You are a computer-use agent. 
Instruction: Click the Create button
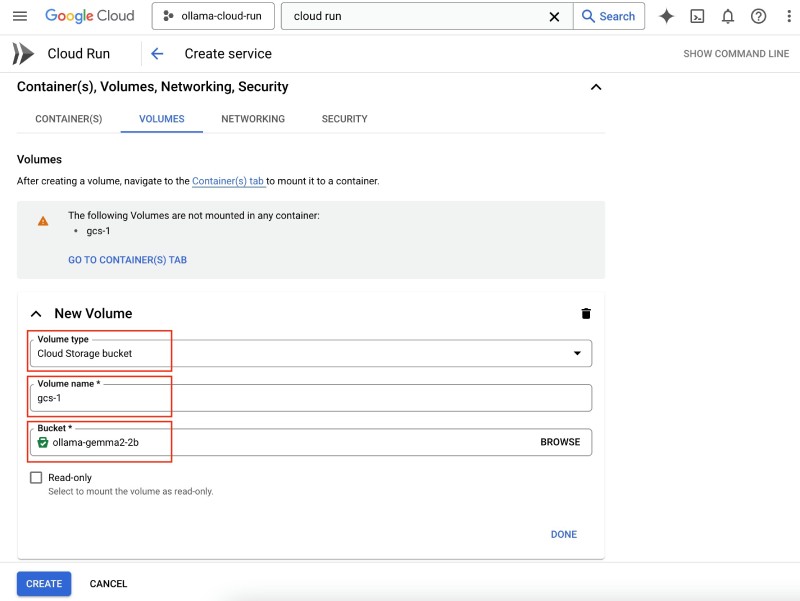44,583
